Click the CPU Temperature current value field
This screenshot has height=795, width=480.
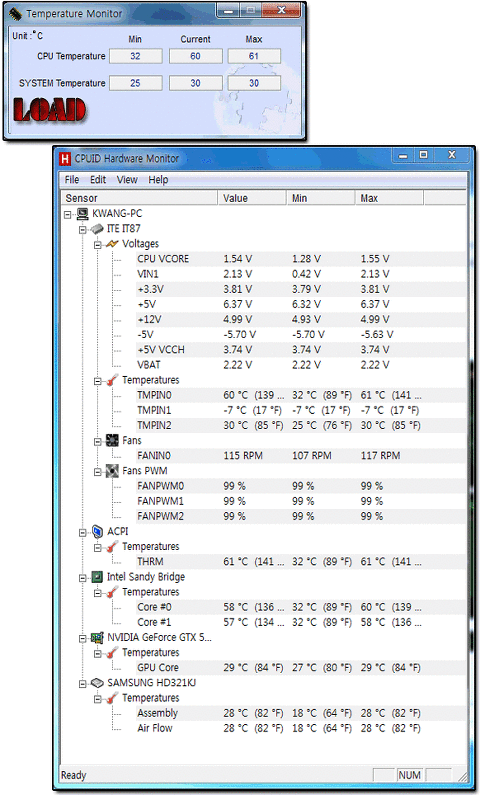[196, 56]
